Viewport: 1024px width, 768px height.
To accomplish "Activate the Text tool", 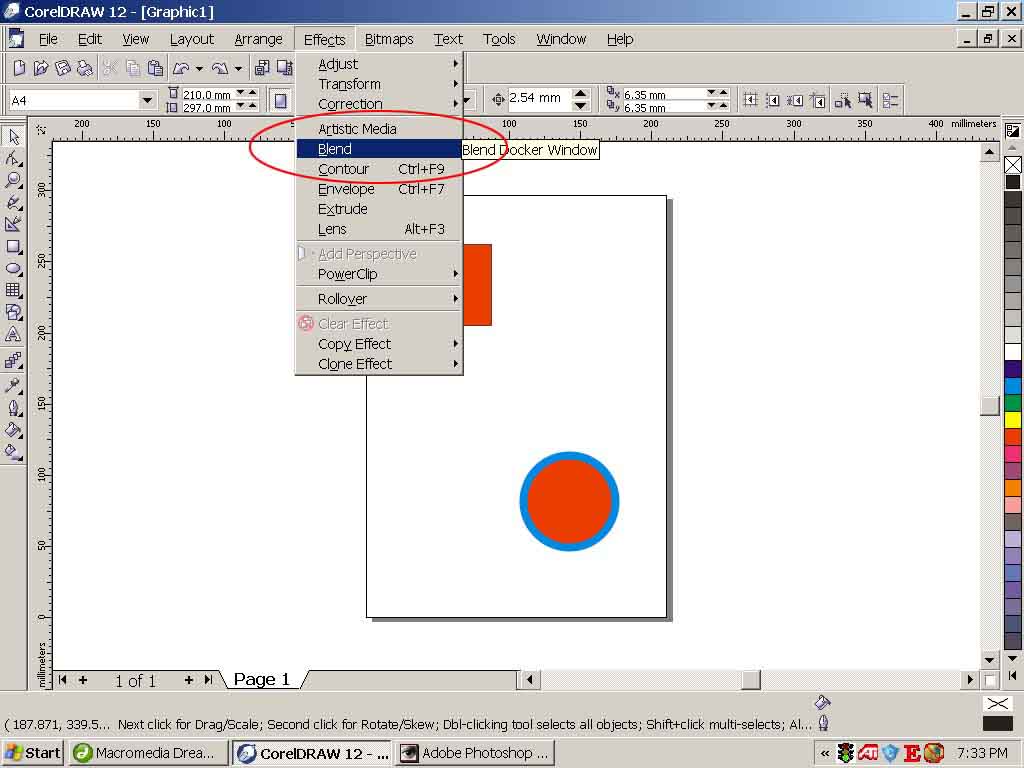I will click(x=13, y=334).
